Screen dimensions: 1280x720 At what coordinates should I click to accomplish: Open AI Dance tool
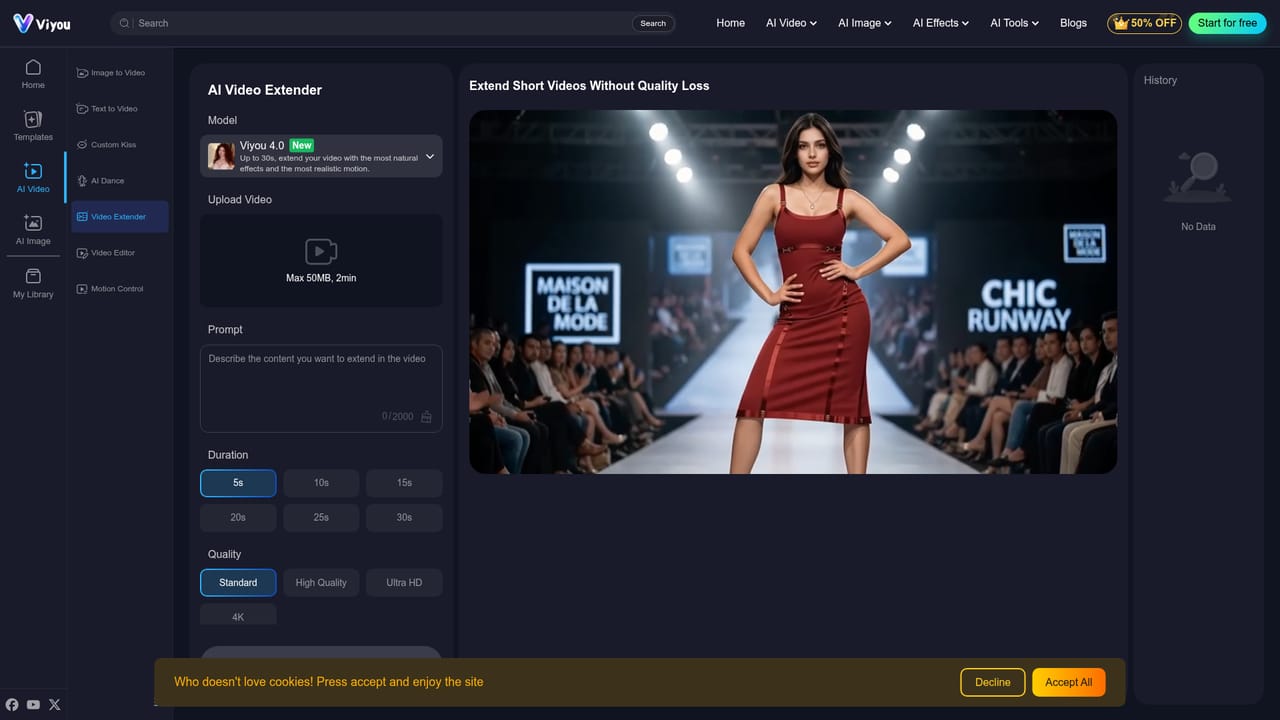click(x=120, y=181)
